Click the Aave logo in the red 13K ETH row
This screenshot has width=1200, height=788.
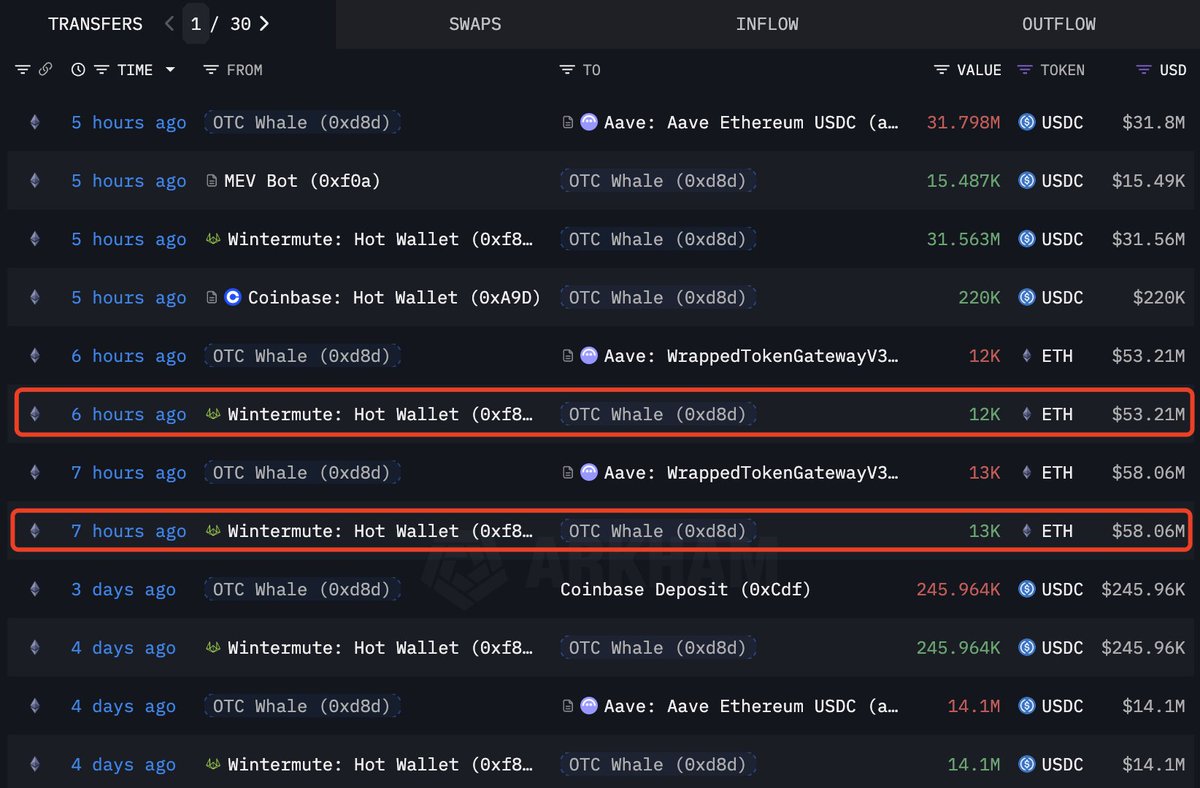click(589, 473)
